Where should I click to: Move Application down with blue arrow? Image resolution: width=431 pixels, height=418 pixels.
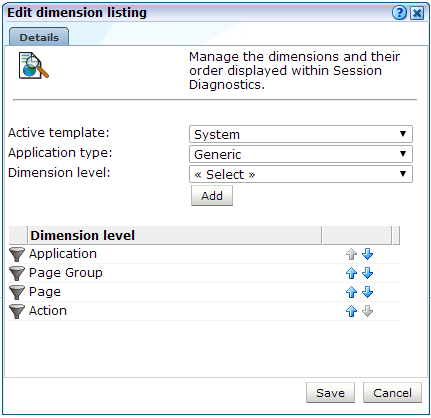(367, 254)
